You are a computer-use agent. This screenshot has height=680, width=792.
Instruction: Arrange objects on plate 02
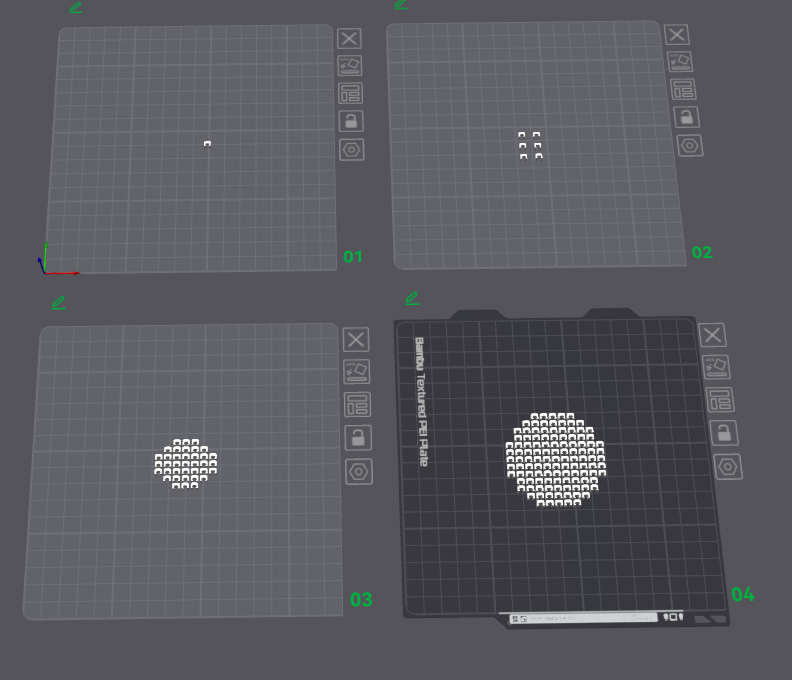click(683, 89)
